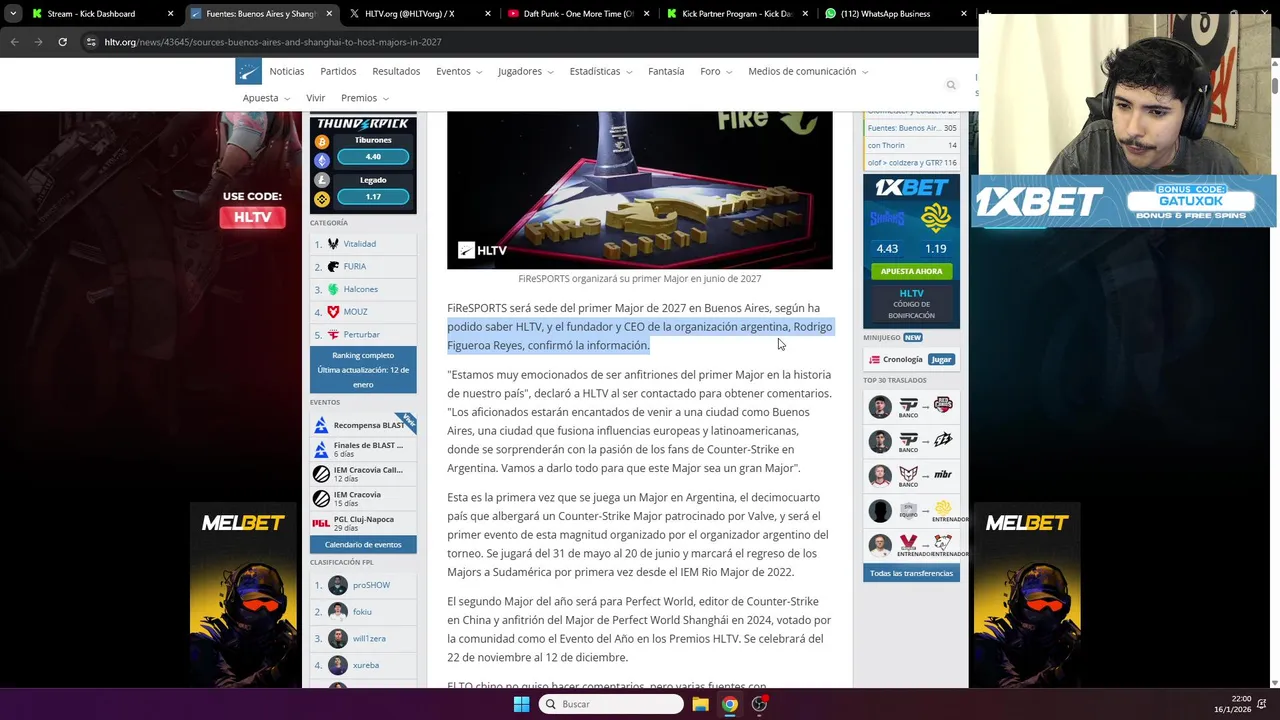
Task: Click Vitalidad team logo in ranking
Action: 333,244
